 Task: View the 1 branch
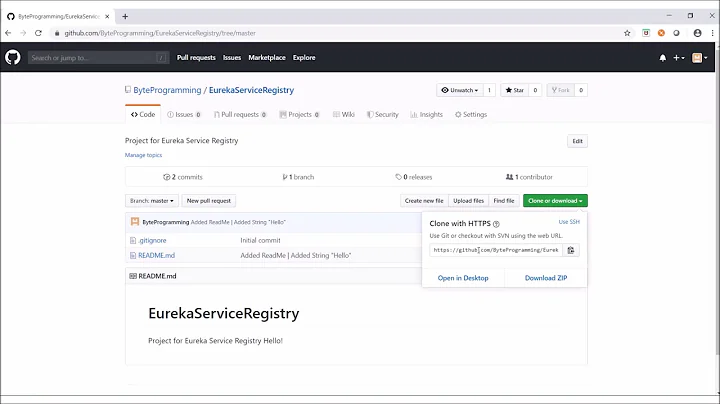(298, 177)
